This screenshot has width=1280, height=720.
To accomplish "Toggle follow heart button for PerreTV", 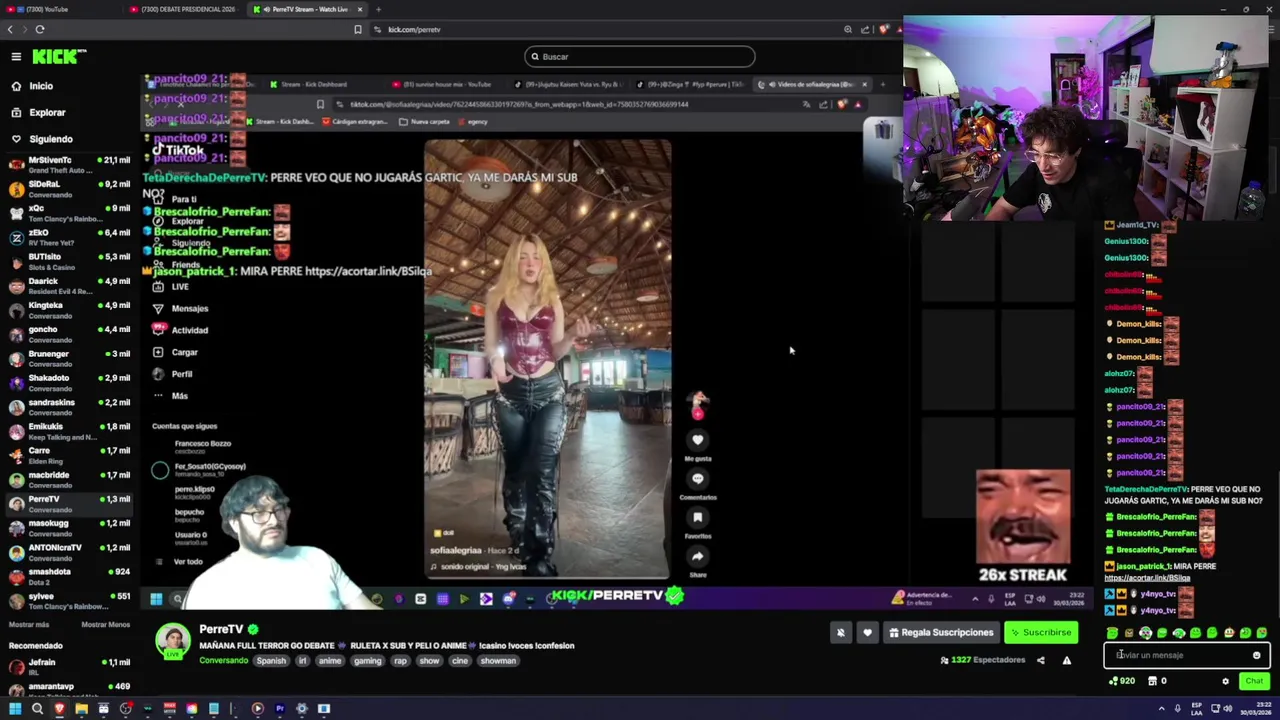I will coord(867,632).
